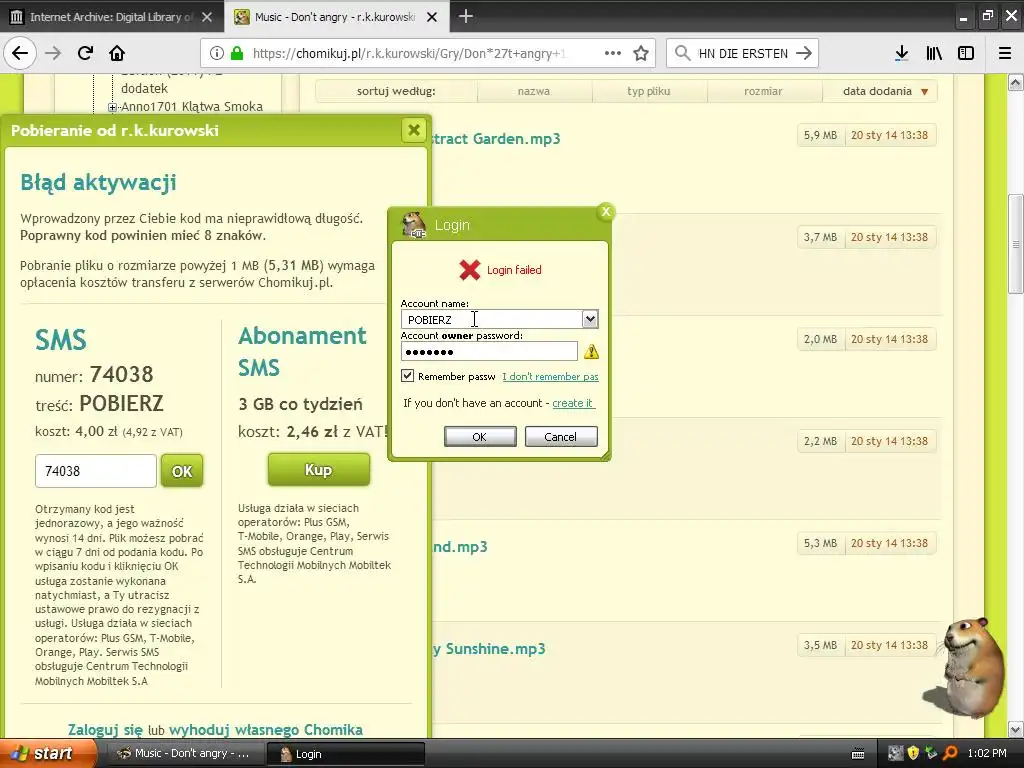This screenshot has height=768, width=1024.
Task: Click the password warning triangle icon
Action: [x=591, y=352]
